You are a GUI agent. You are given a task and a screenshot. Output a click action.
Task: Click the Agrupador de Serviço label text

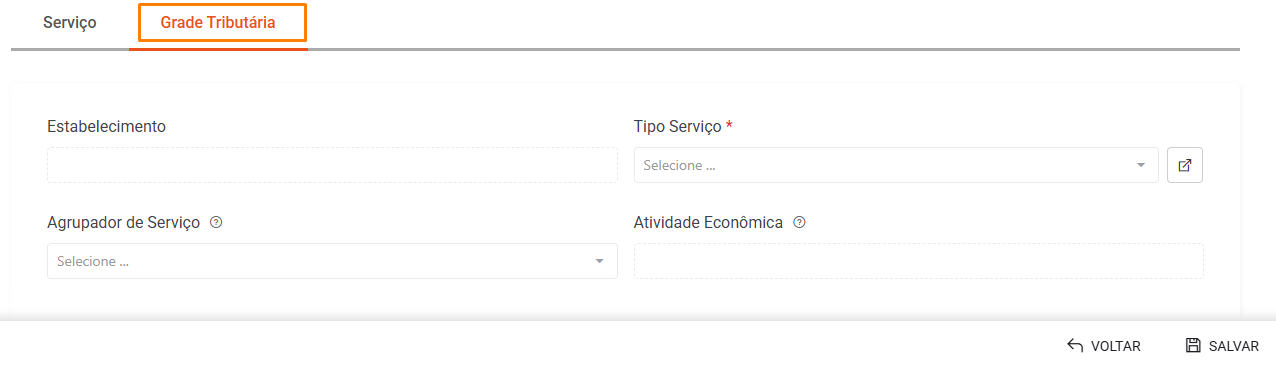124,222
